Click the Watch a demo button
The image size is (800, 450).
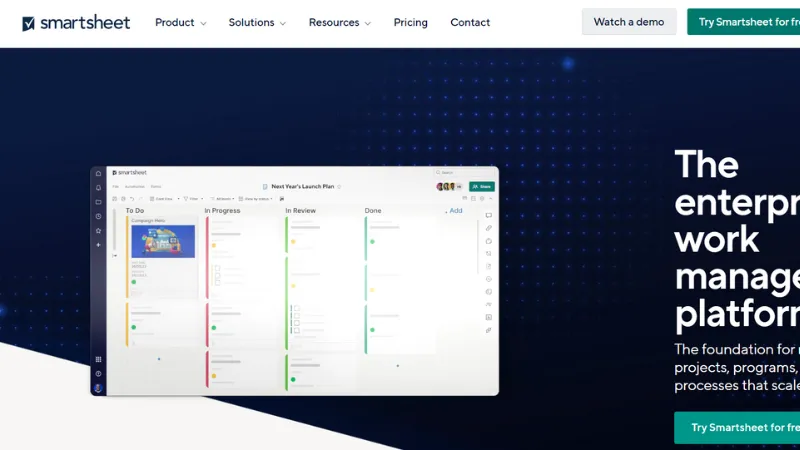click(628, 22)
